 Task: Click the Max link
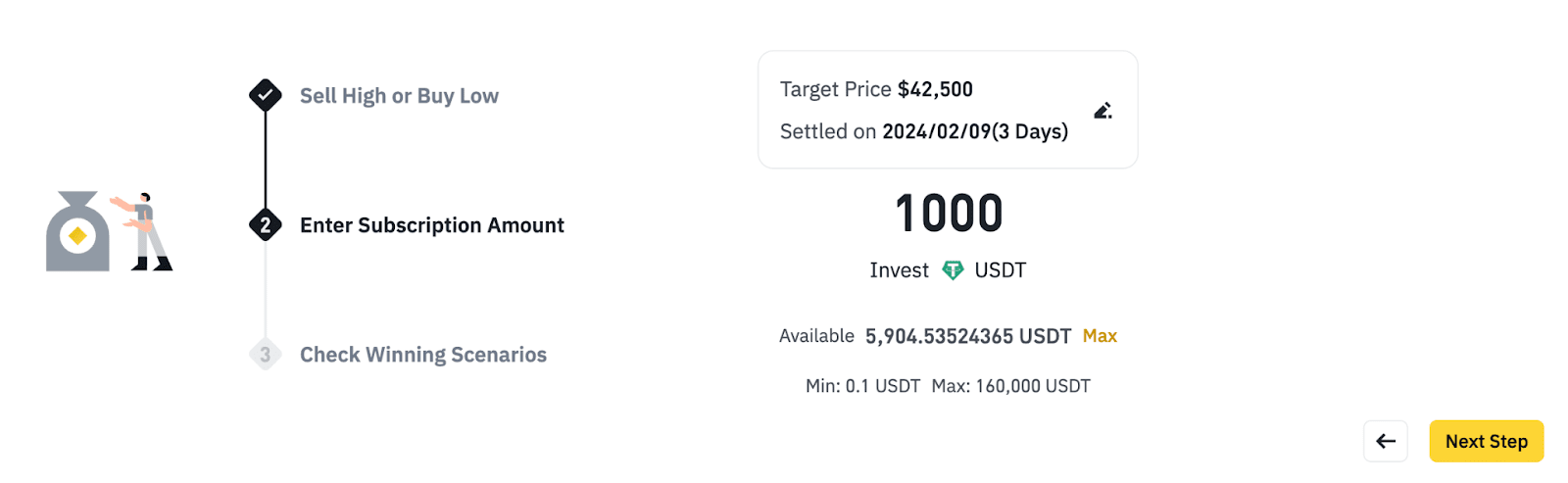[x=1100, y=336]
